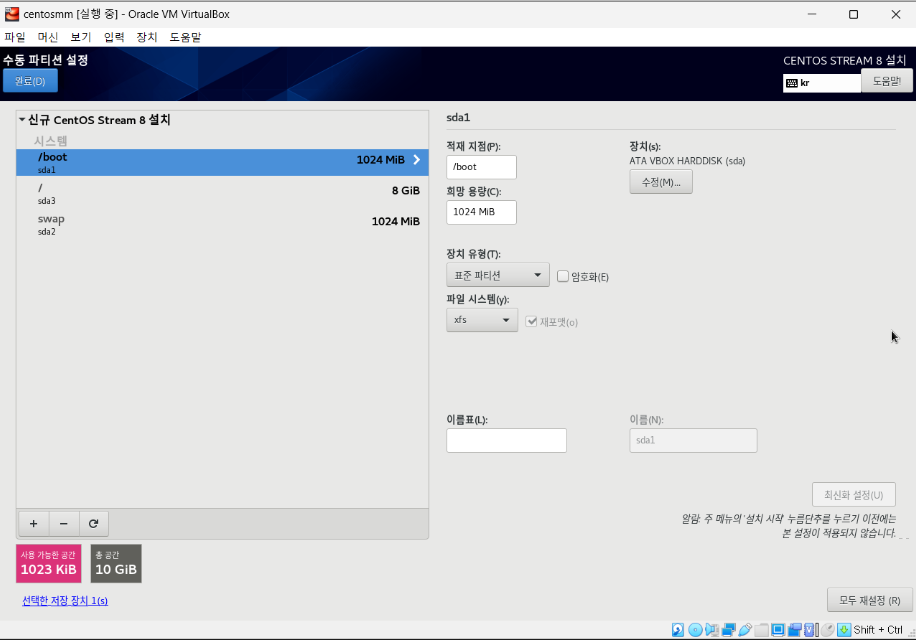Click the USB devices status icon
Image resolution: width=916 pixels, height=640 pixels.
pos(745,629)
